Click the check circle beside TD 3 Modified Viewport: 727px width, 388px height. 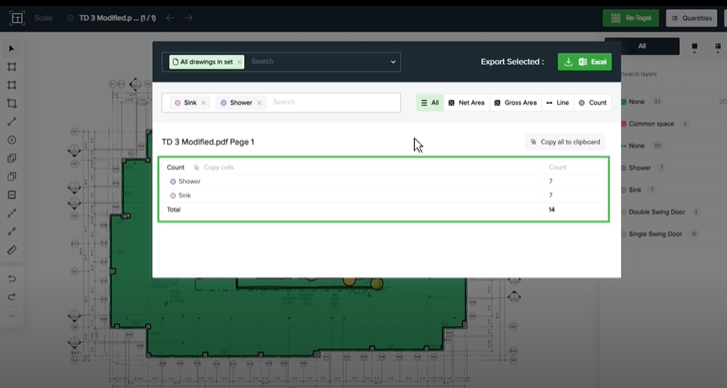point(70,18)
